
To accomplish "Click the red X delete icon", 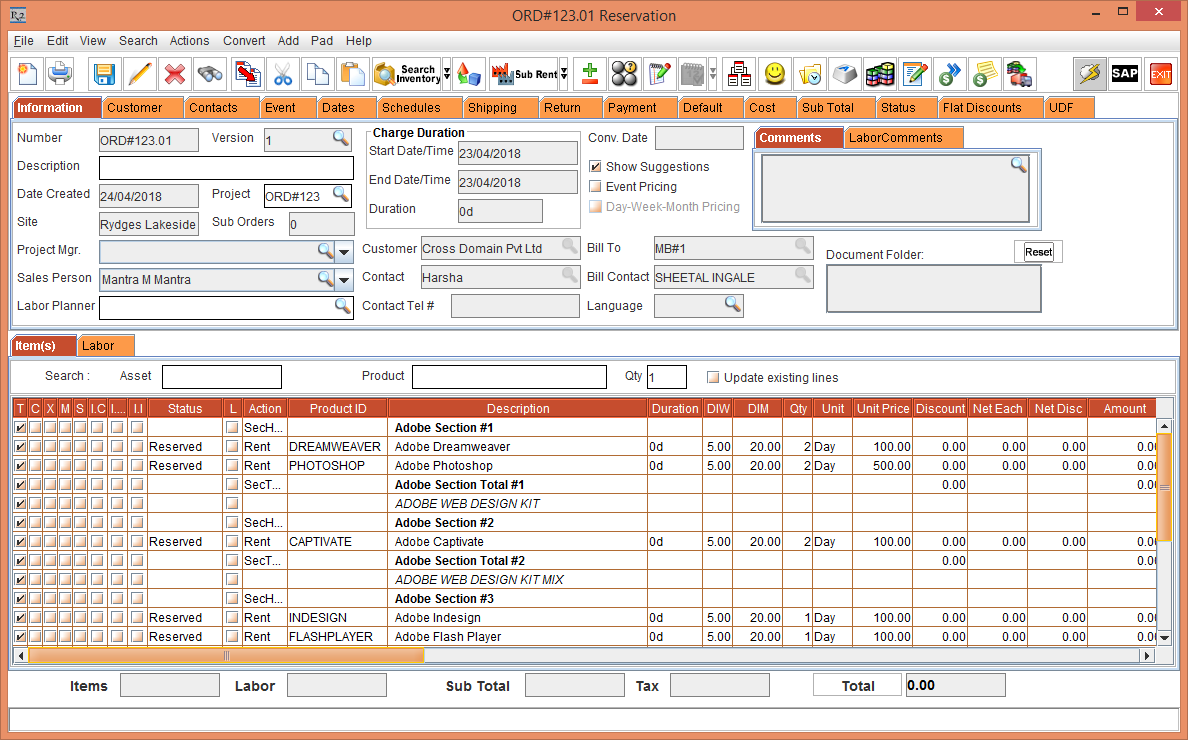I will (175, 74).
